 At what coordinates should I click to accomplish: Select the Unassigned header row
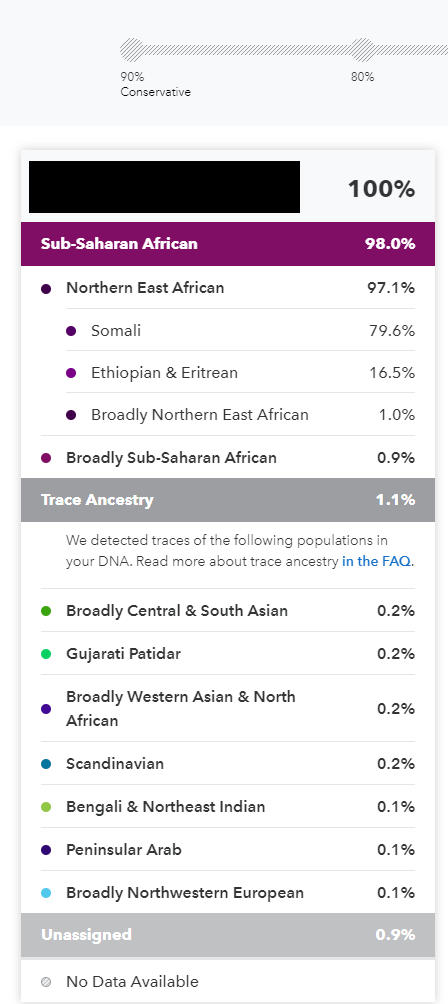pos(228,935)
